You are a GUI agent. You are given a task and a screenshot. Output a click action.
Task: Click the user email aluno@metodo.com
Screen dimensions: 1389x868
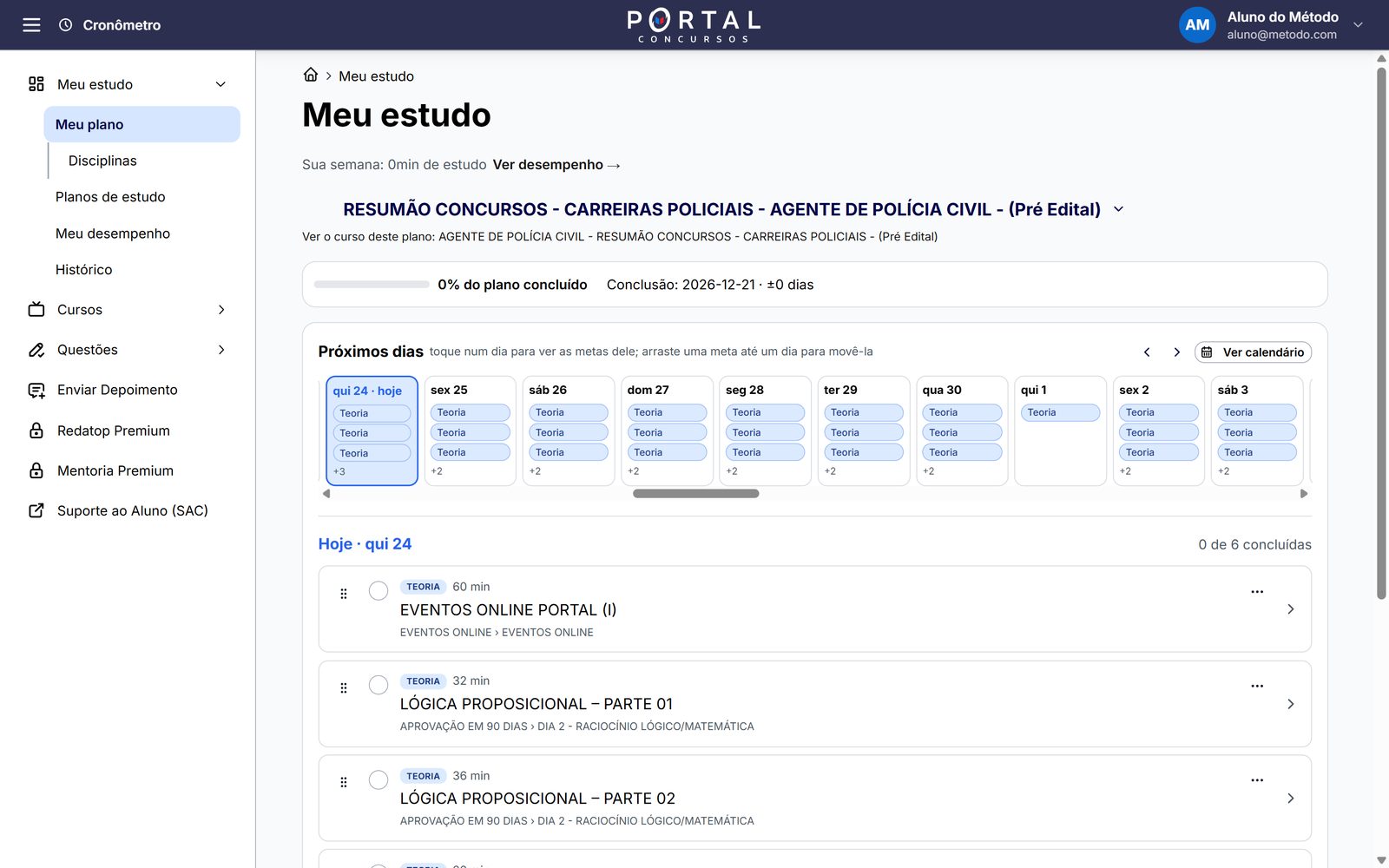[x=1281, y=35]
